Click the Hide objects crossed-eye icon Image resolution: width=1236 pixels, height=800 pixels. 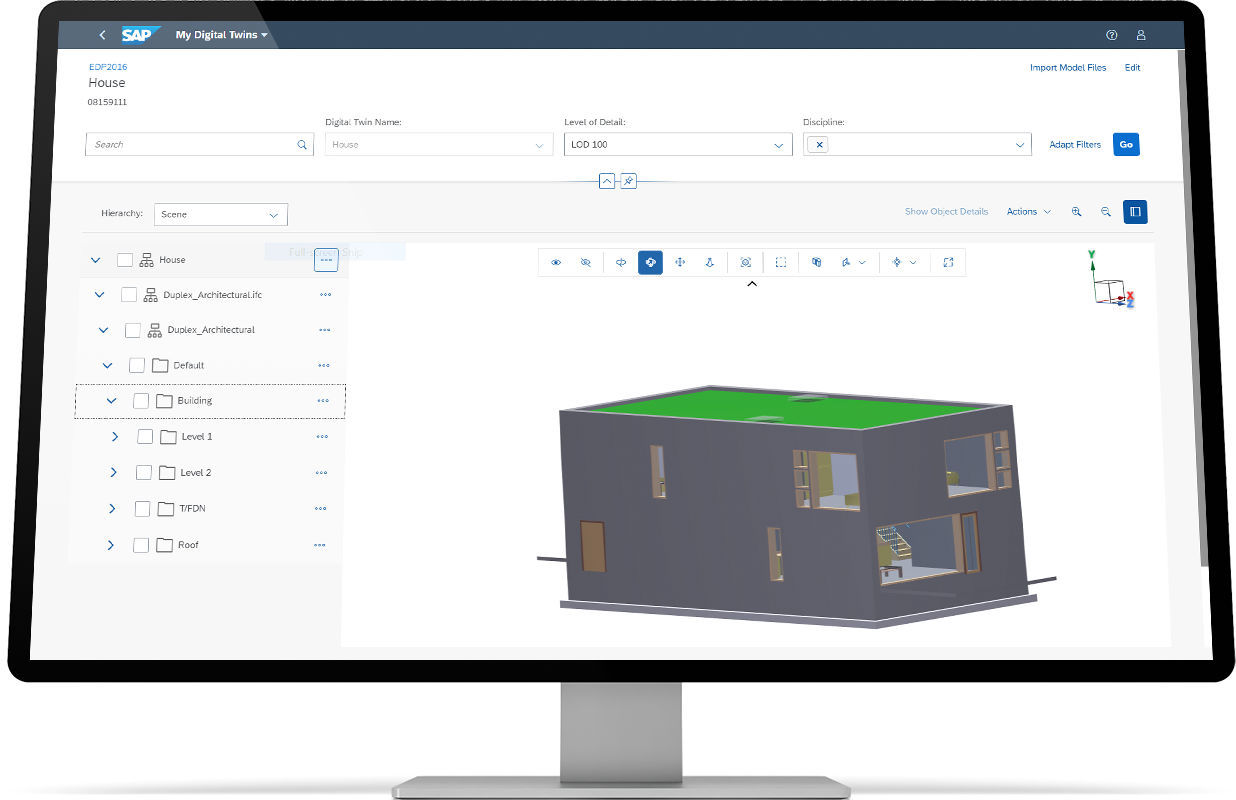(586, 262)
